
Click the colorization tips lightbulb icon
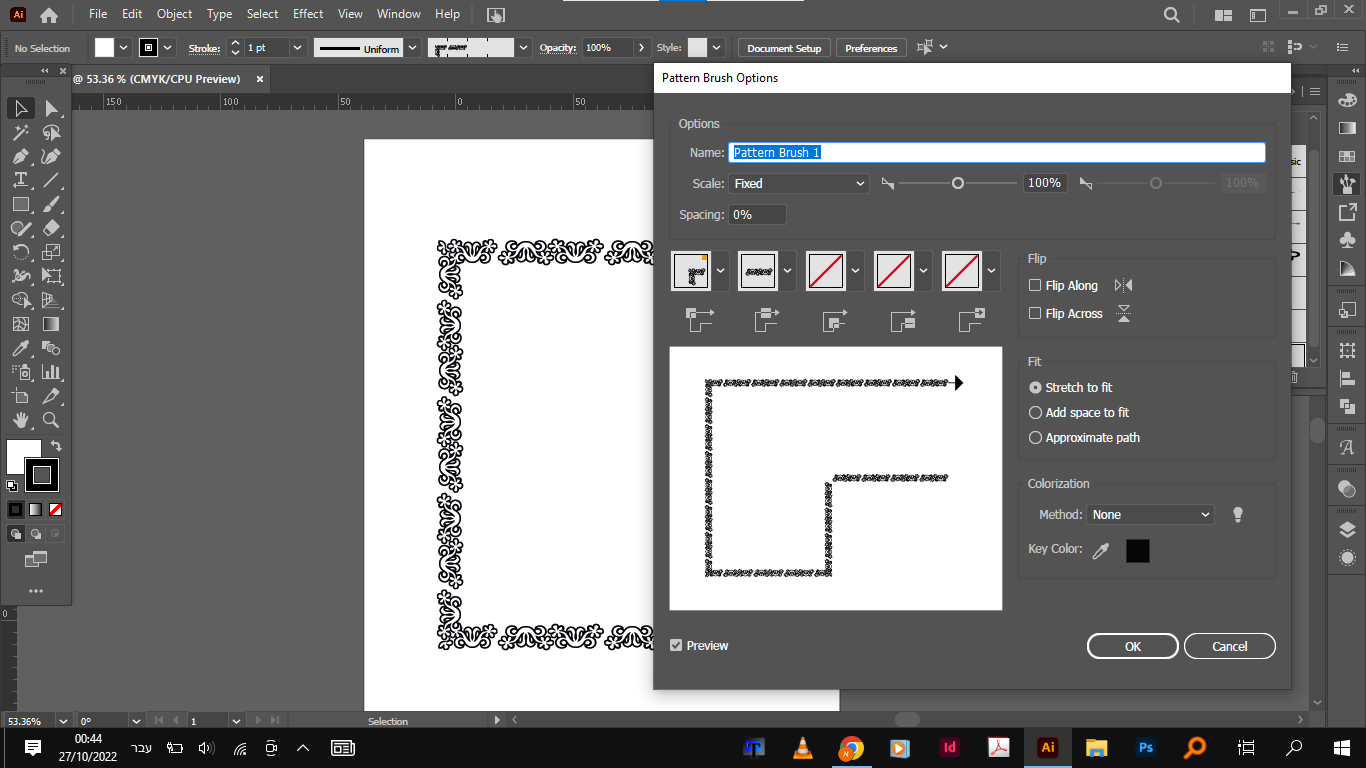coord(1237,514)
